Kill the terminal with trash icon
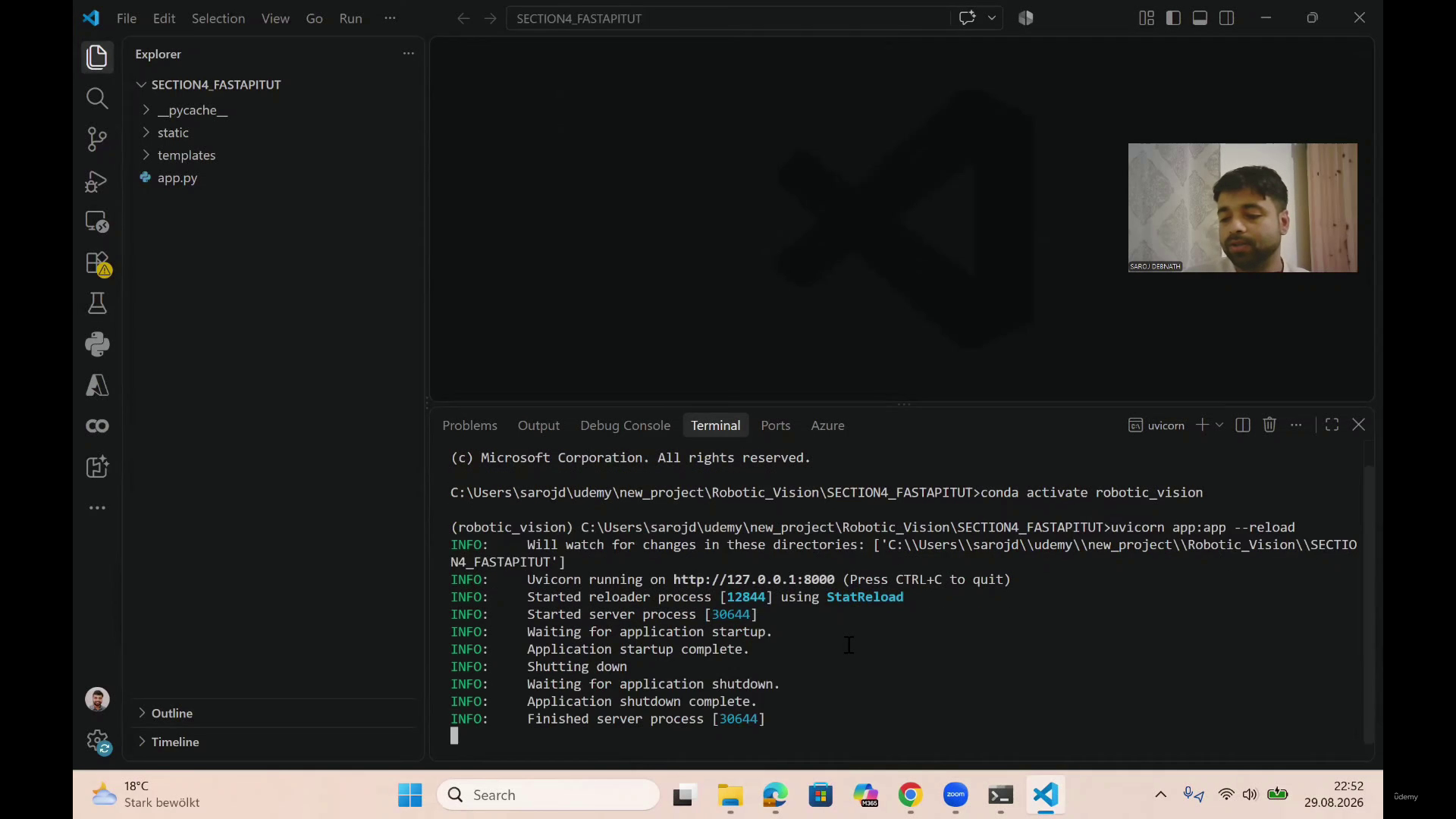 tap(1269, 425)
